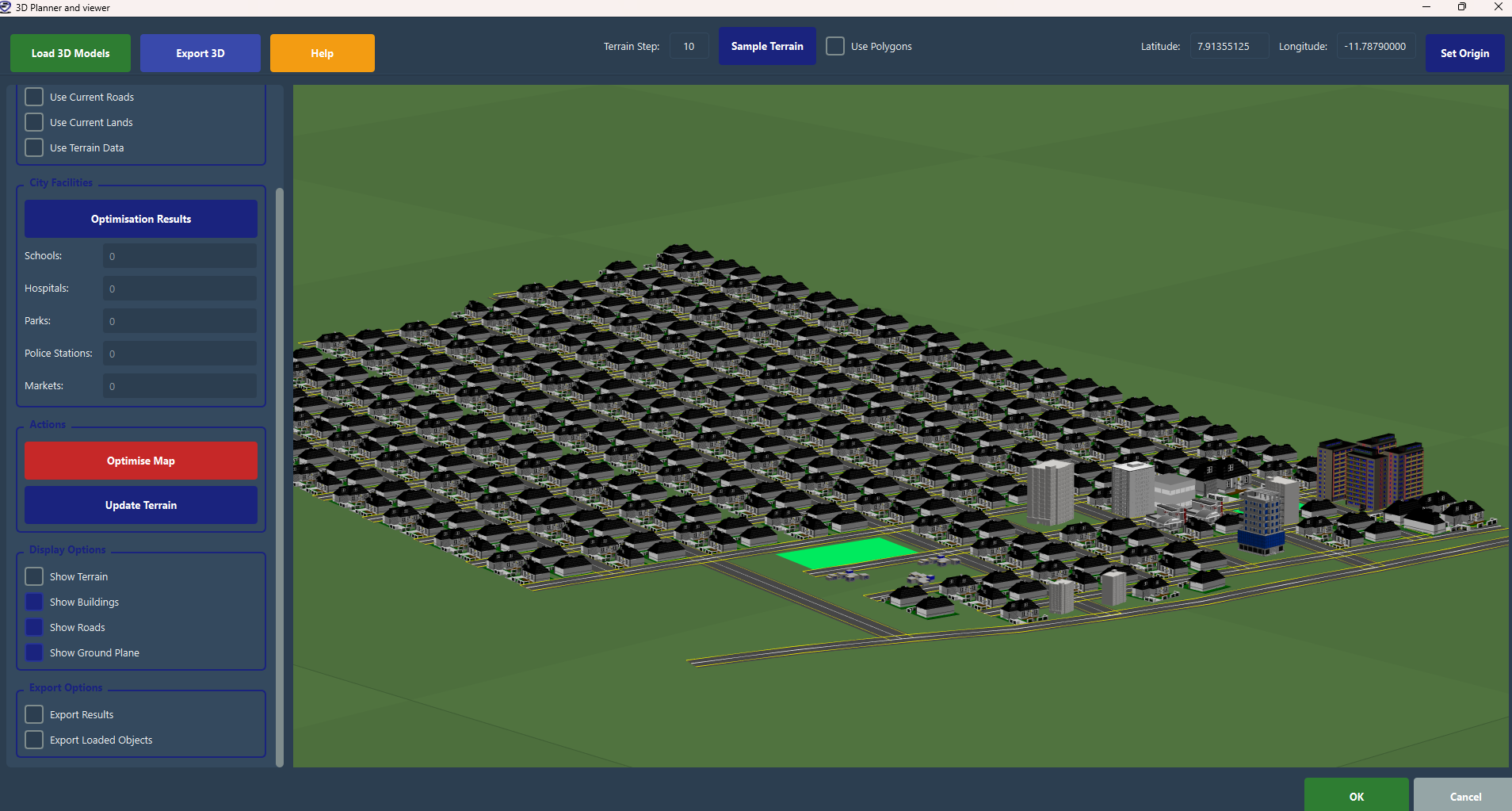Viewport: 1512px width, 811px height.
Task: Click the Schools count field
Action: (x=180, y=256)
